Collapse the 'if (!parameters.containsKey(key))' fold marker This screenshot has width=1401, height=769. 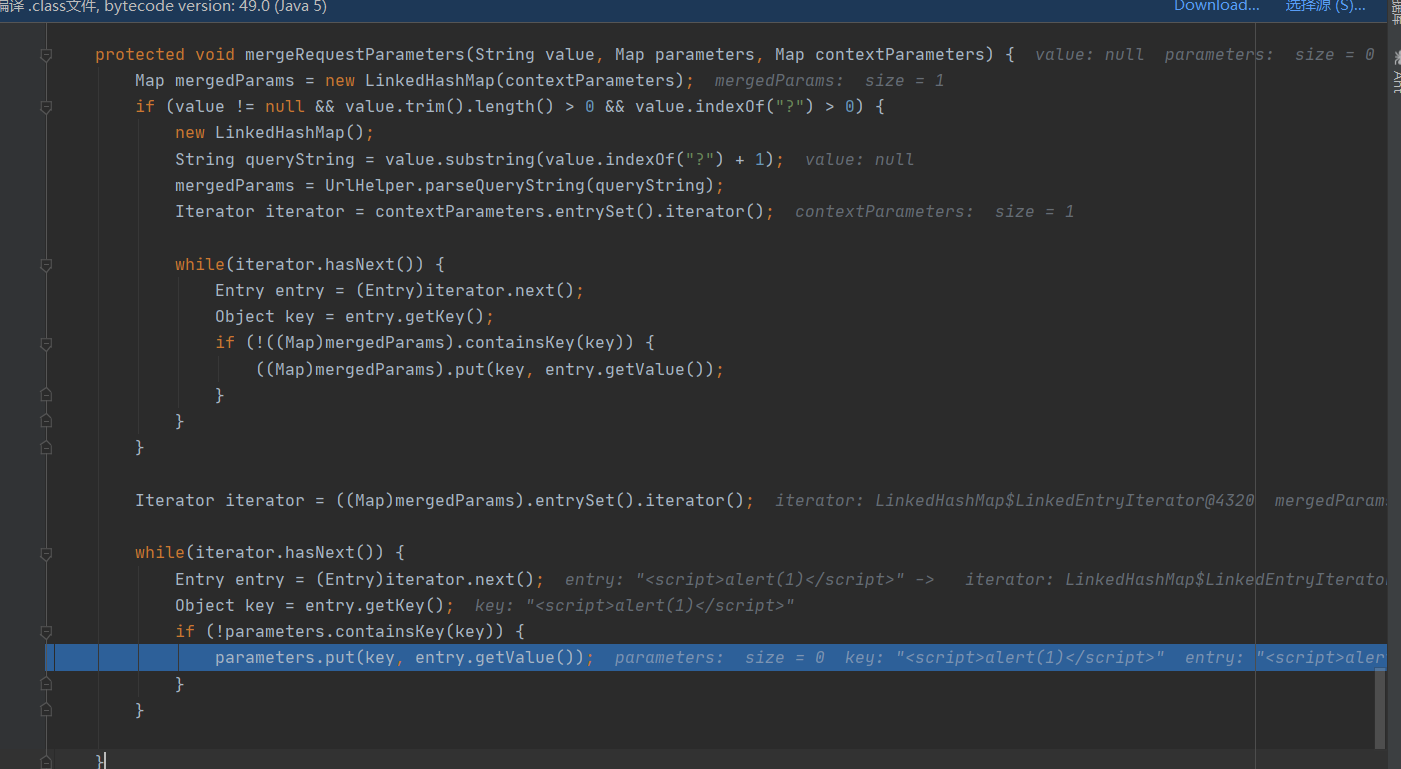click(46, 632)
